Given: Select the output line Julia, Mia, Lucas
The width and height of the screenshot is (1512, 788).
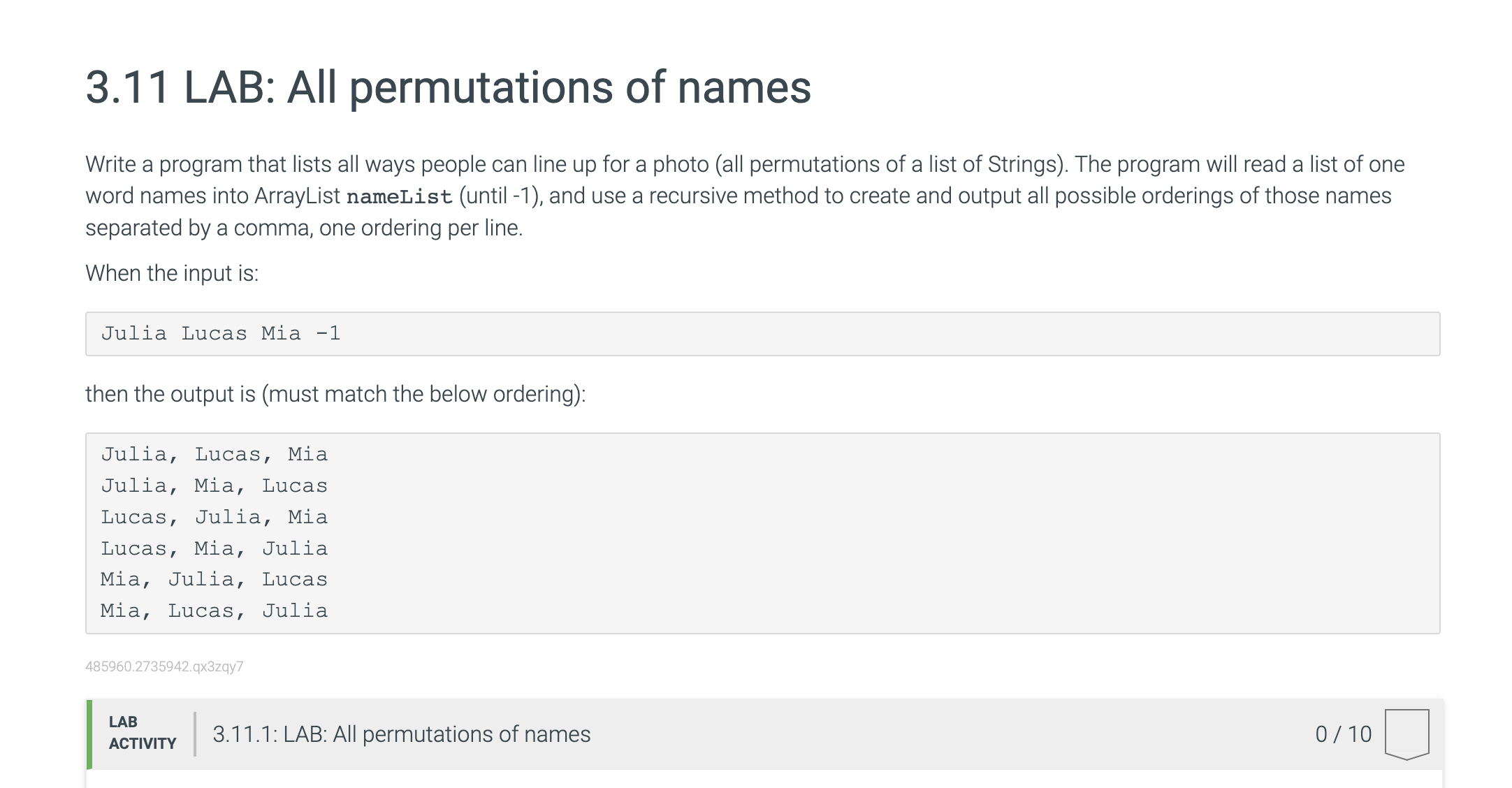Looking at the screenshot, I should tap(214, 486).
